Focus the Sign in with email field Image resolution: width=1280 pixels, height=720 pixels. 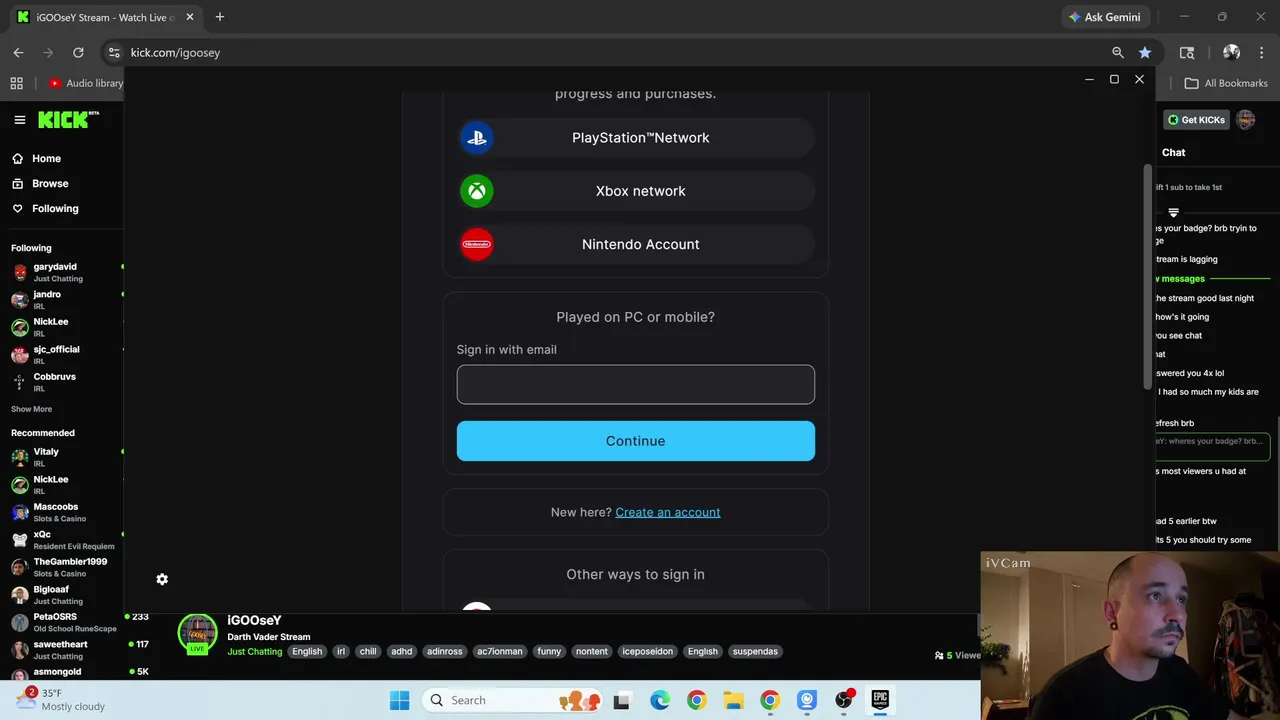tap(636, 384)
